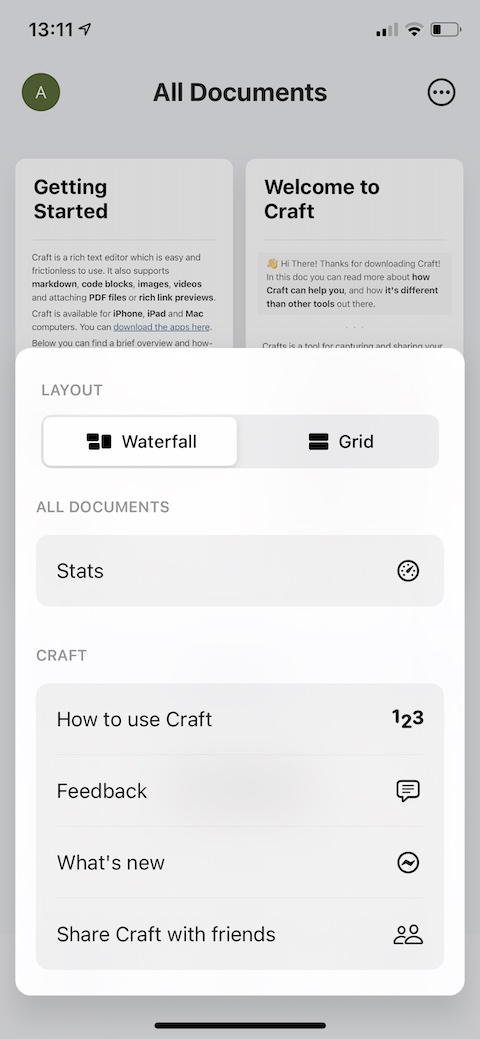Screen dimensions: 480x1039
Task: Select the Feedback menu entry
Action: (x=240, y=791)
